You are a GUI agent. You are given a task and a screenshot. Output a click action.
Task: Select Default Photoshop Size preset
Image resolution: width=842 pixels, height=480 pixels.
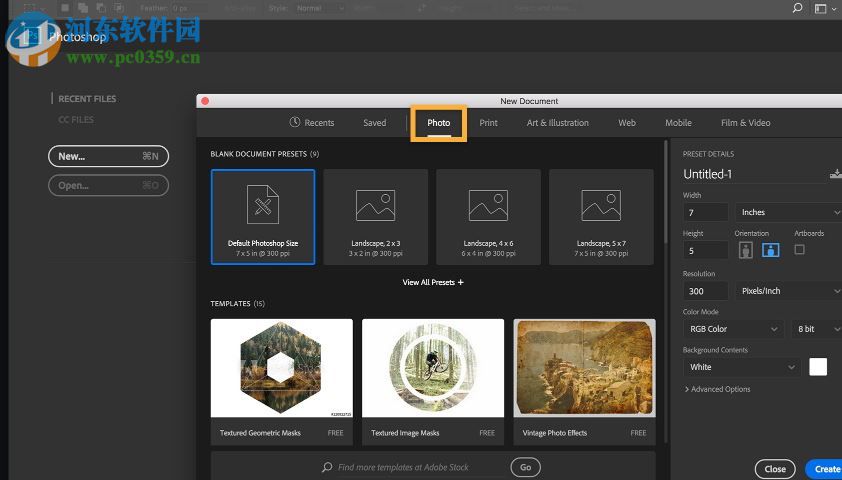tap(263, 217)
